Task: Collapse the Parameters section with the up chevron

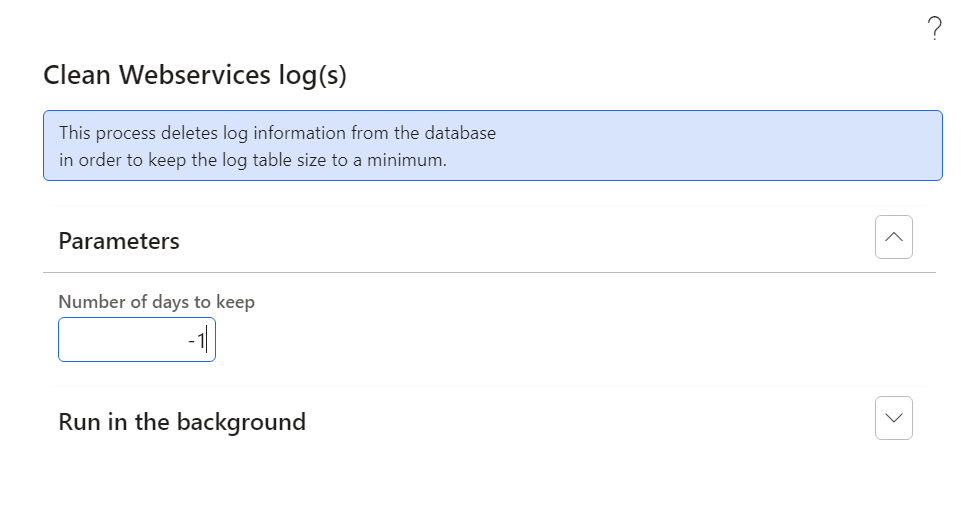Action: coord(894,237)
